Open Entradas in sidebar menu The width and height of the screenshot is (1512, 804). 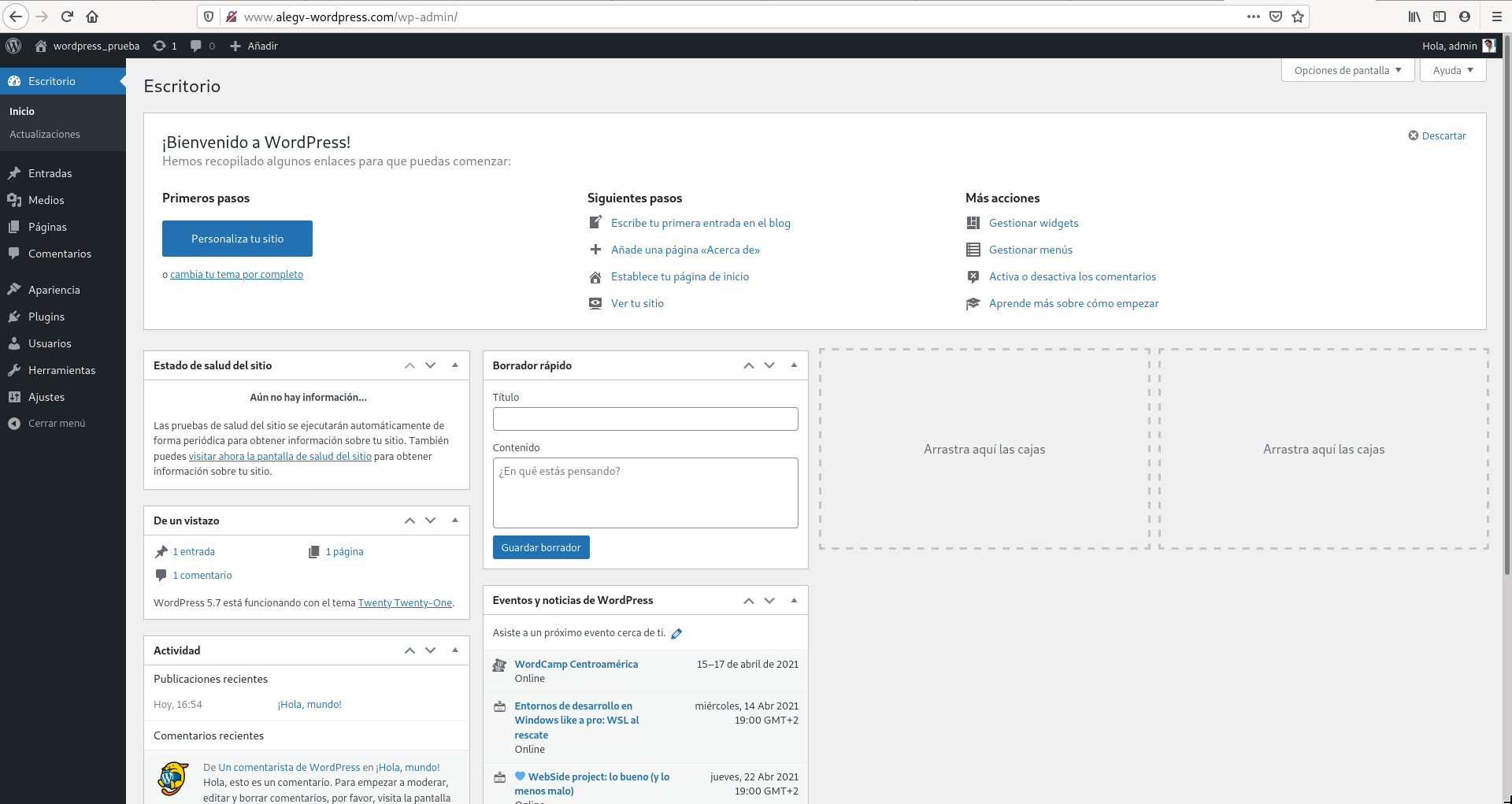point(63,173)
